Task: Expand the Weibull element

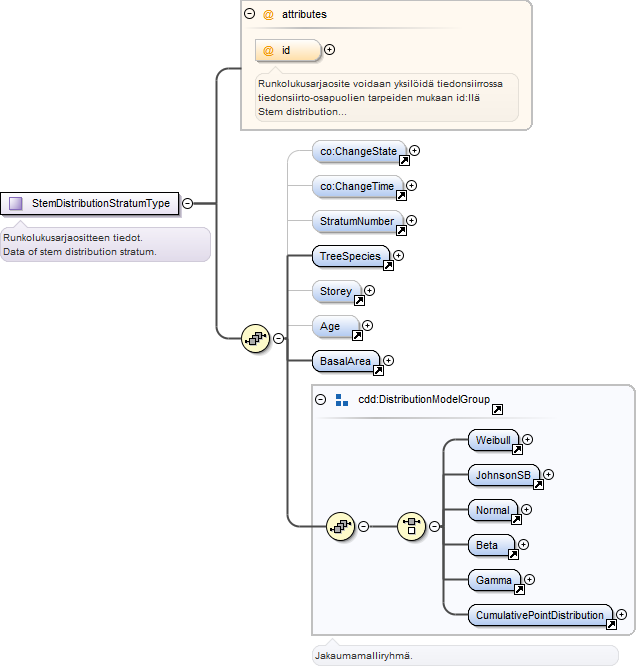Action: click(x=527, y=439)
